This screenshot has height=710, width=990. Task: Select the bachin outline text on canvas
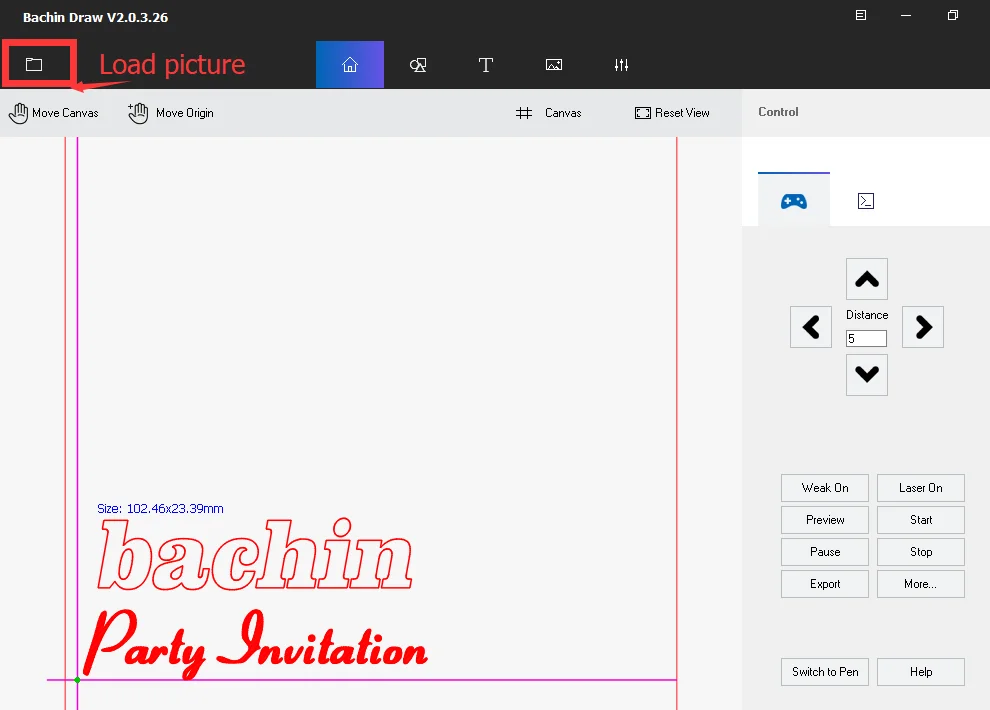tap(255, 555)
